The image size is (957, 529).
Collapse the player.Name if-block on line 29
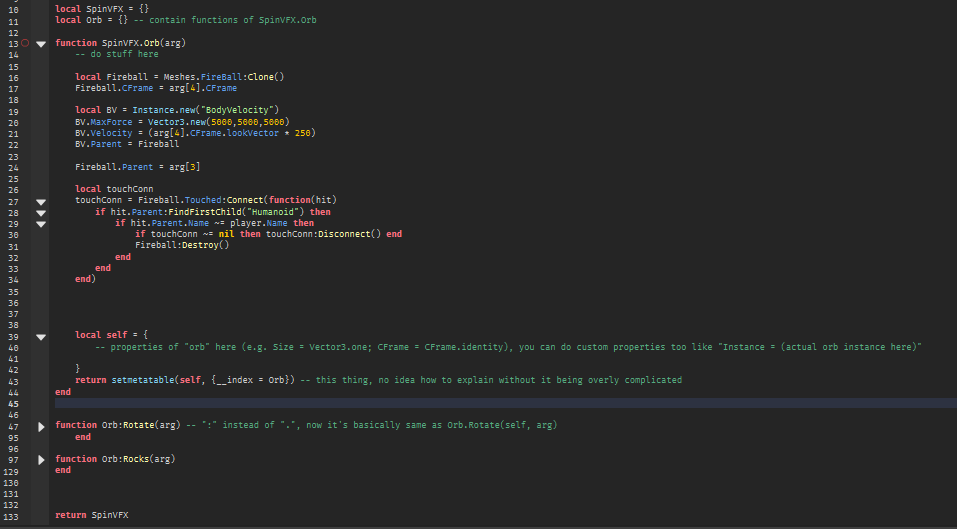pos(41,224)
